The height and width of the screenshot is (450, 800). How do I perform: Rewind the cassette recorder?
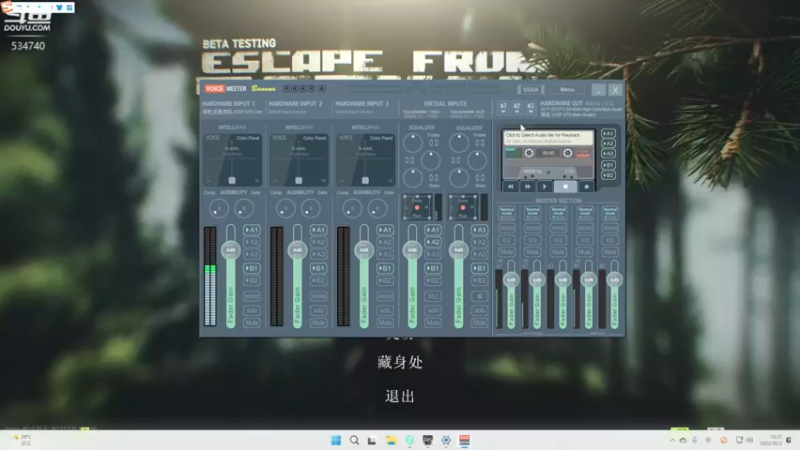pyautogui.click(x=511, y=187)
